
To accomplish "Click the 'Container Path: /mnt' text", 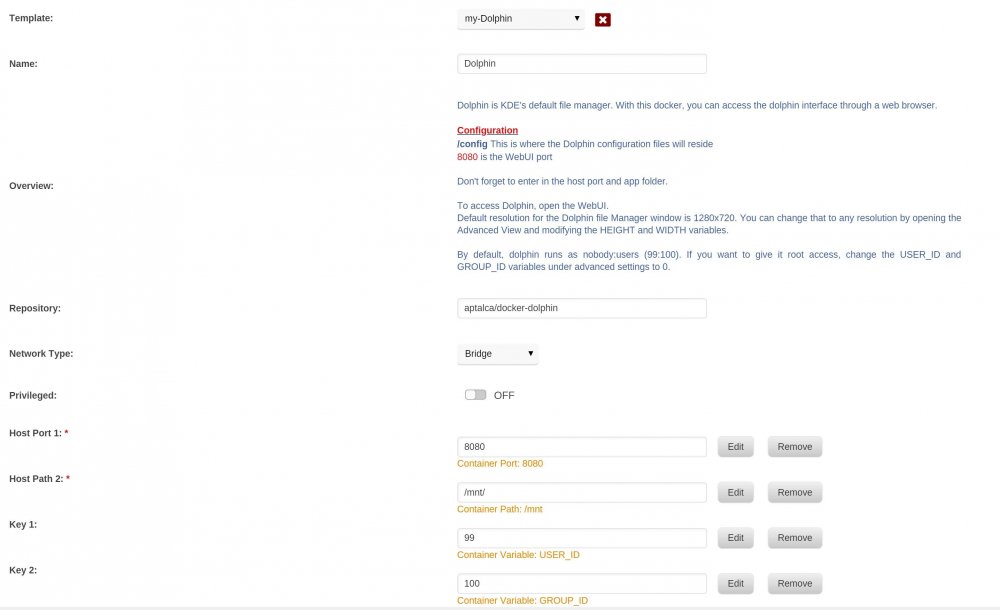I will (x=499, y=509).
